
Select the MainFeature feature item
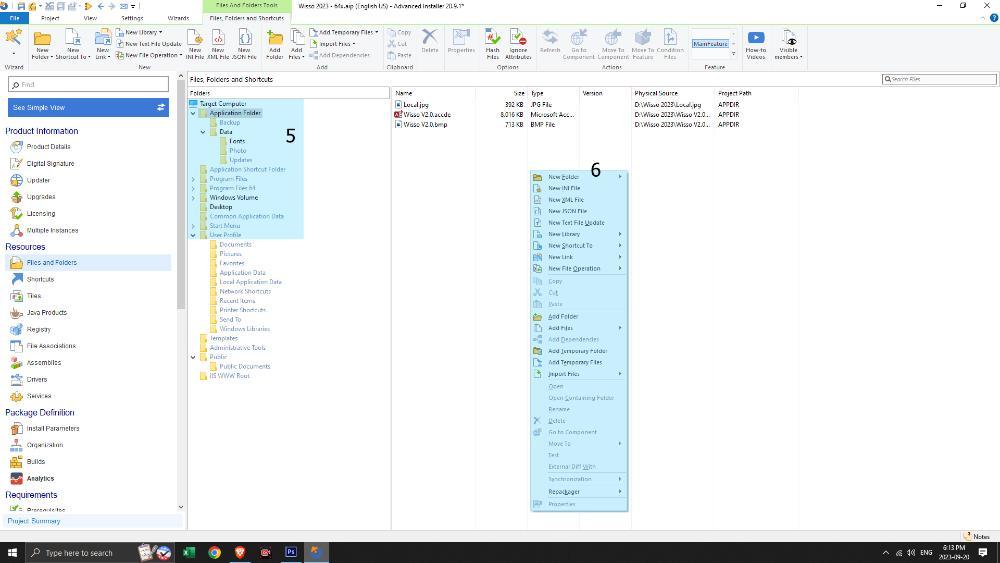(710, 43)
